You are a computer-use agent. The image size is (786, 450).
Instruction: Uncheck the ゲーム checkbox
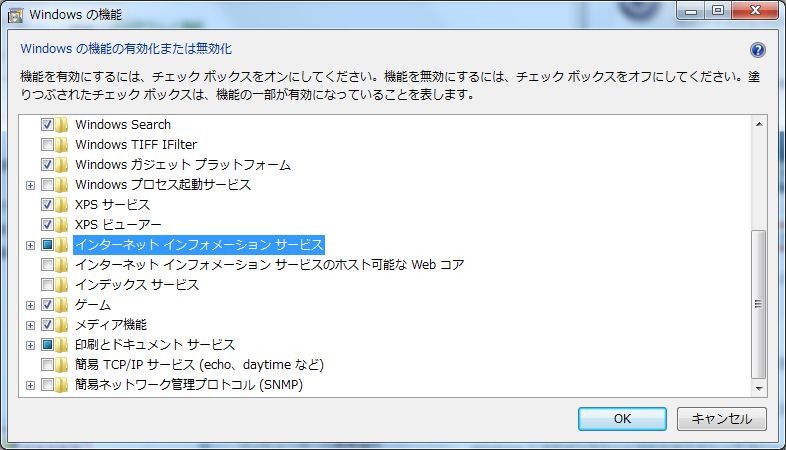click(47, 305)
